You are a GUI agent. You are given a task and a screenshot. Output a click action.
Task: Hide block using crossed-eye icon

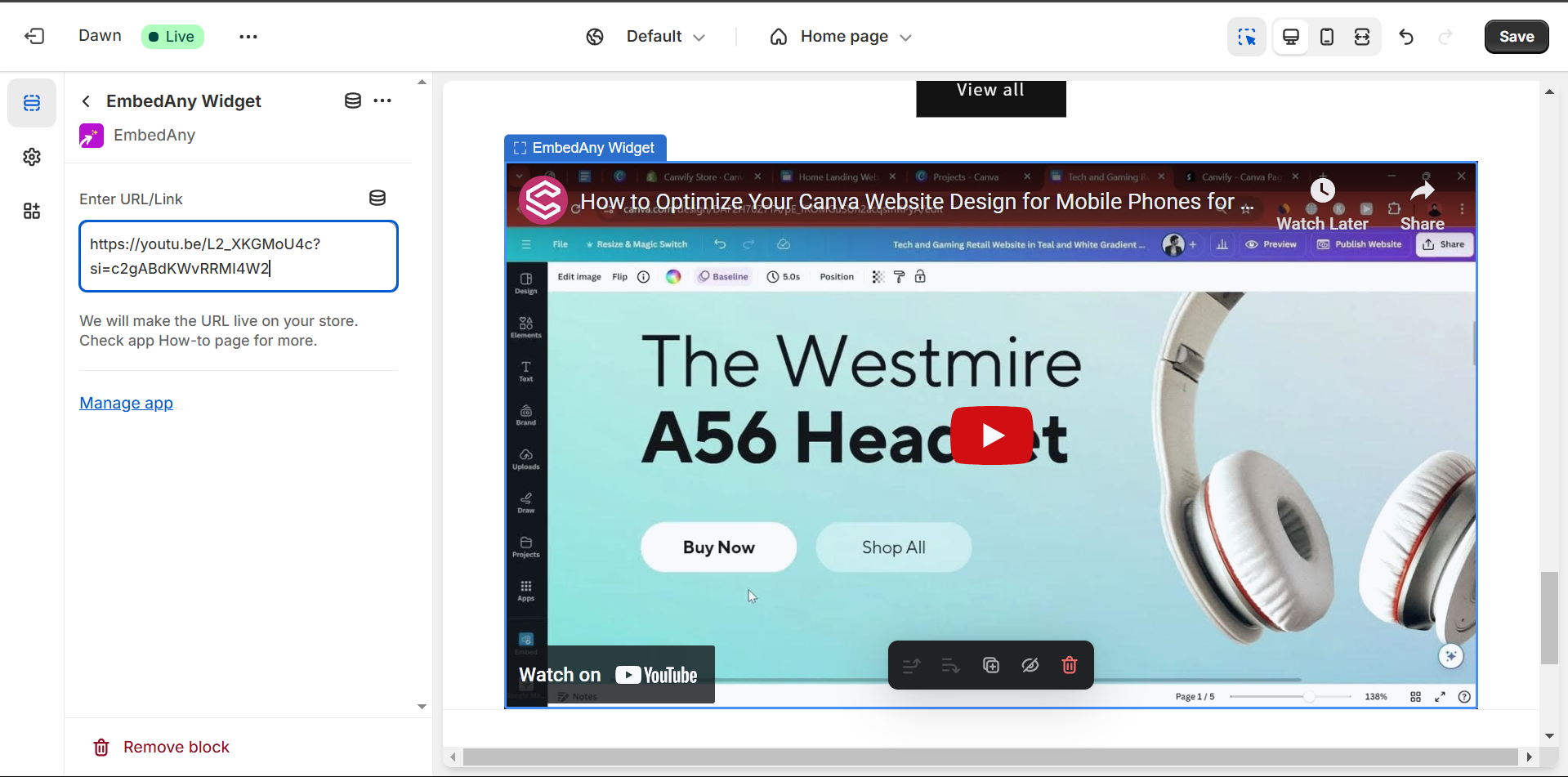point(1030,665)
